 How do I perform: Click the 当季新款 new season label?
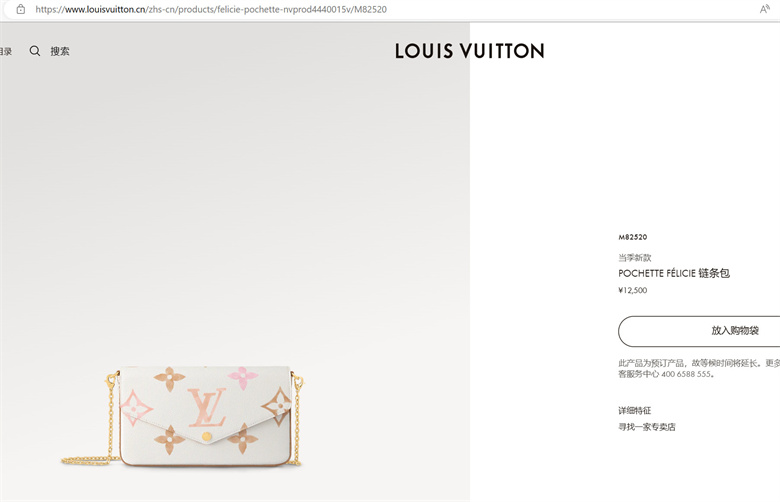(635, 257)
